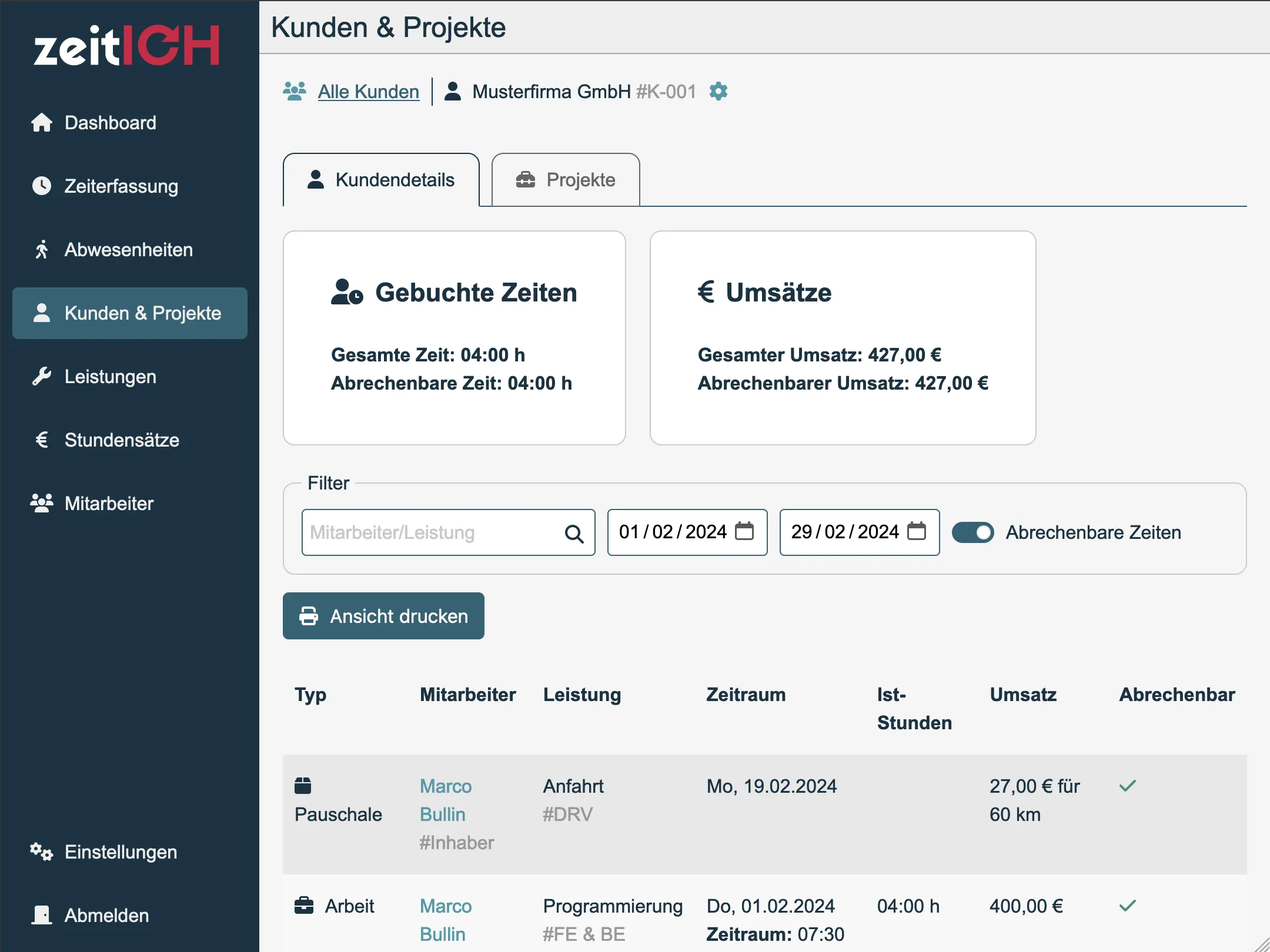Open Stundensätze in the sidebar

click(129, 440)
